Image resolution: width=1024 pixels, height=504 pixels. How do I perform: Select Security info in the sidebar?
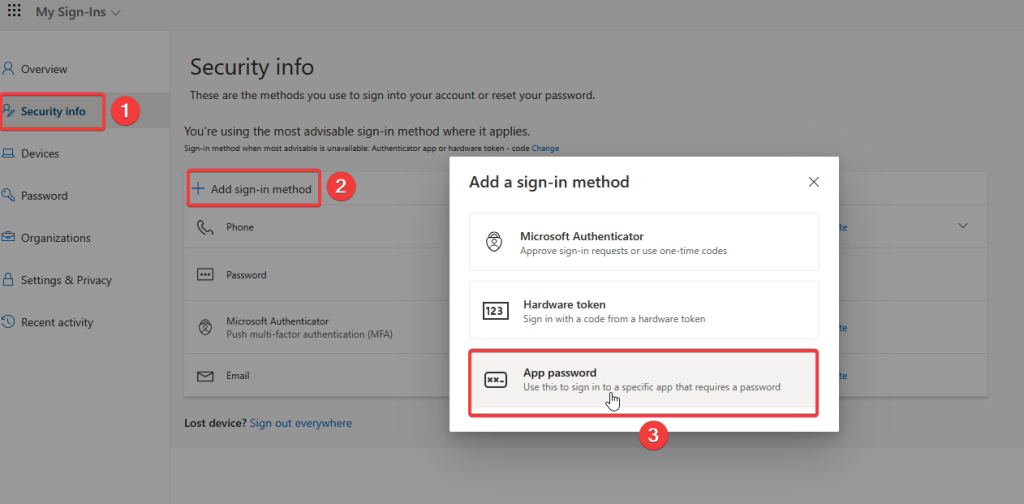coord(53,111)
